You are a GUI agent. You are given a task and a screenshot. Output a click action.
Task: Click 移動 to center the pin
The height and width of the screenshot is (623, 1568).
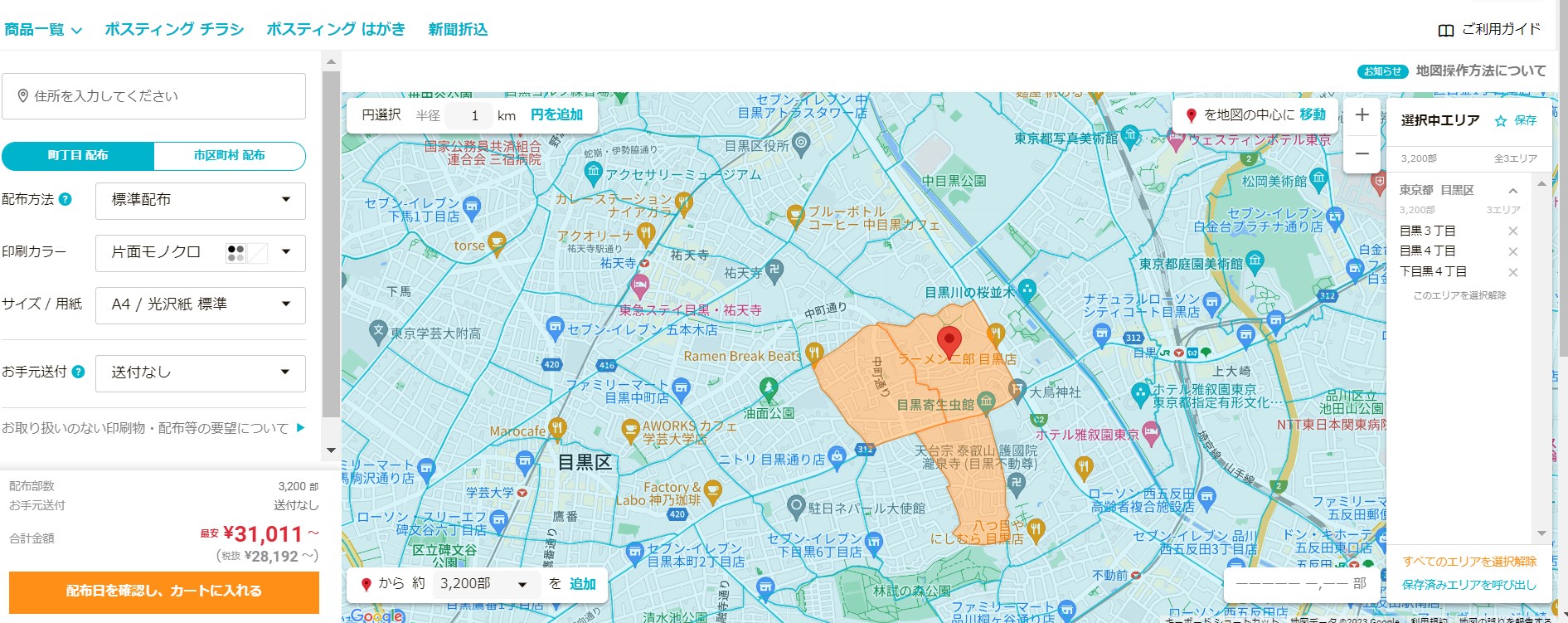coord(1313,115)
